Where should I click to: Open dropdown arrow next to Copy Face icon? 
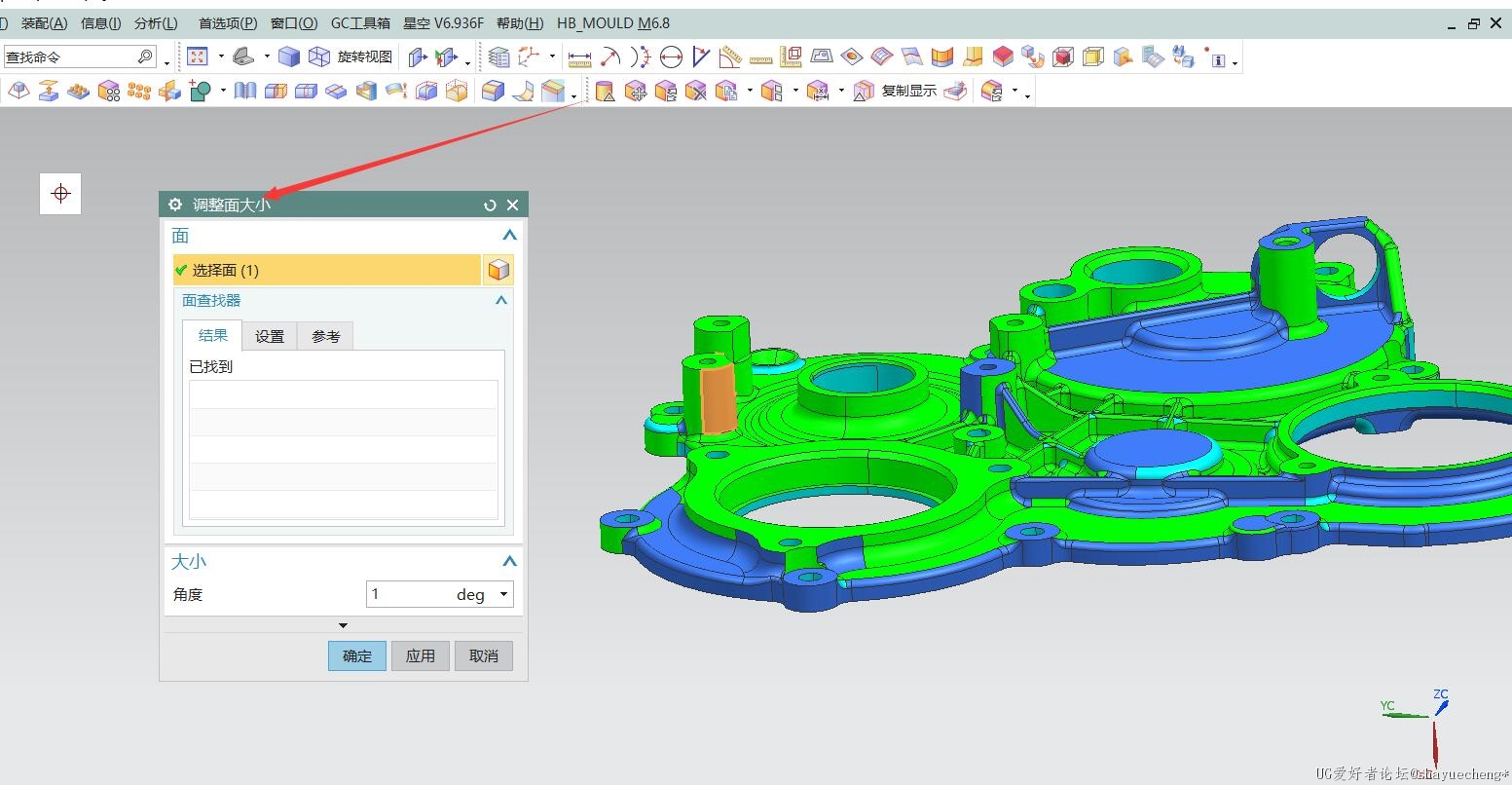click(750, 92)
